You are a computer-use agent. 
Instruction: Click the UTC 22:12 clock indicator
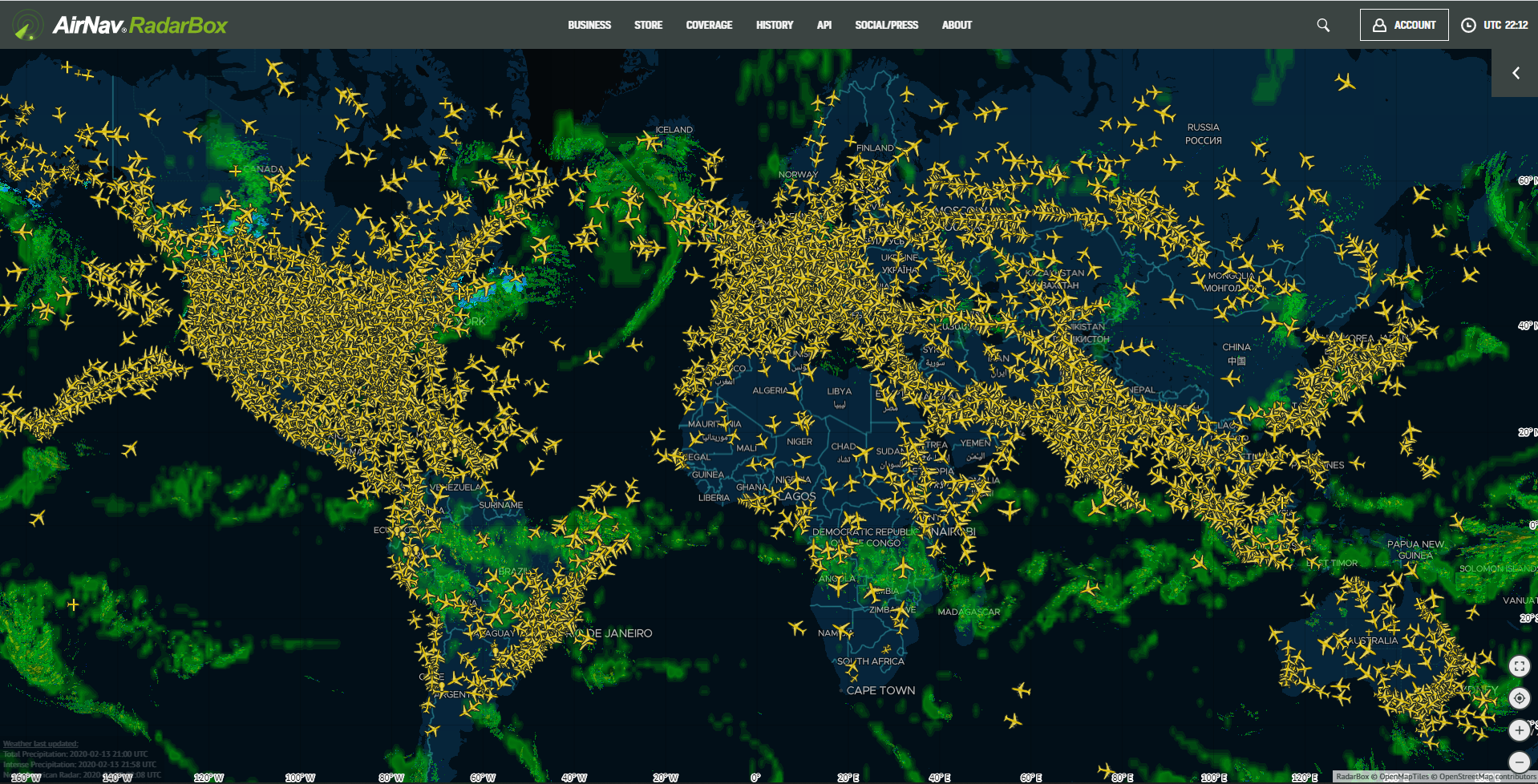pyautogui.click(x=1495, y=25)
